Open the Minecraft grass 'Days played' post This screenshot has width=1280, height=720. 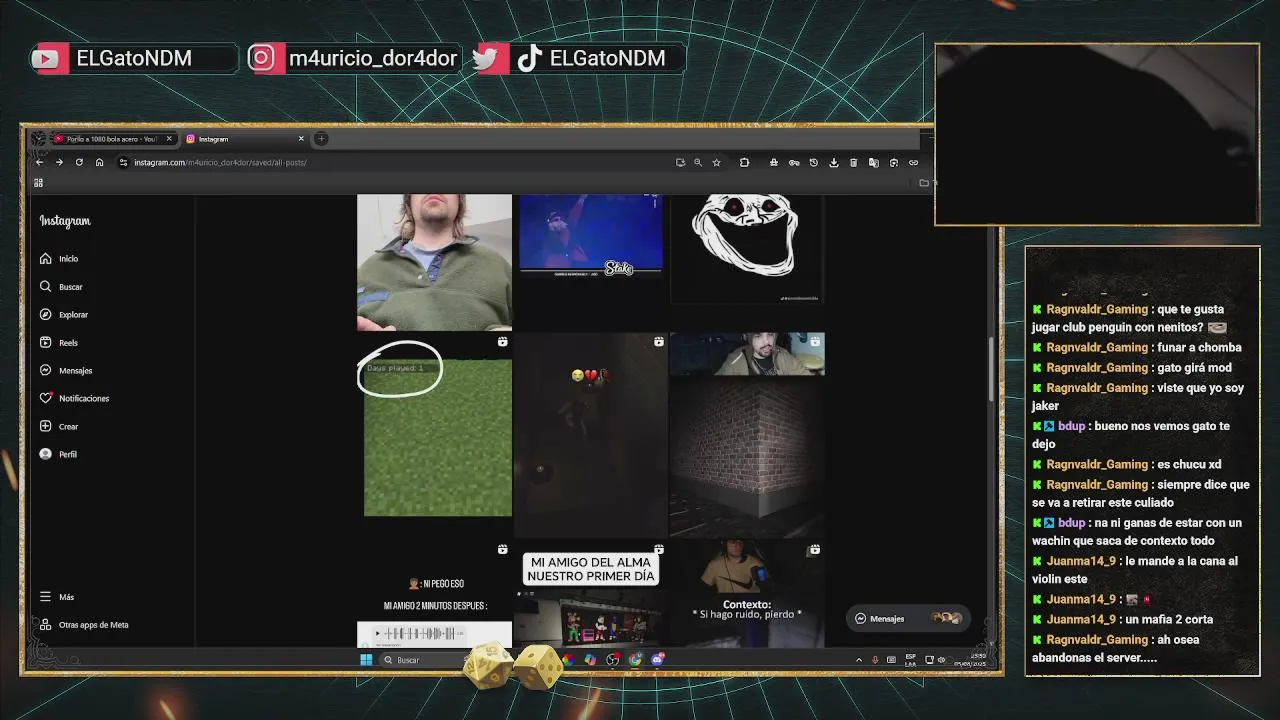[434, 435]
